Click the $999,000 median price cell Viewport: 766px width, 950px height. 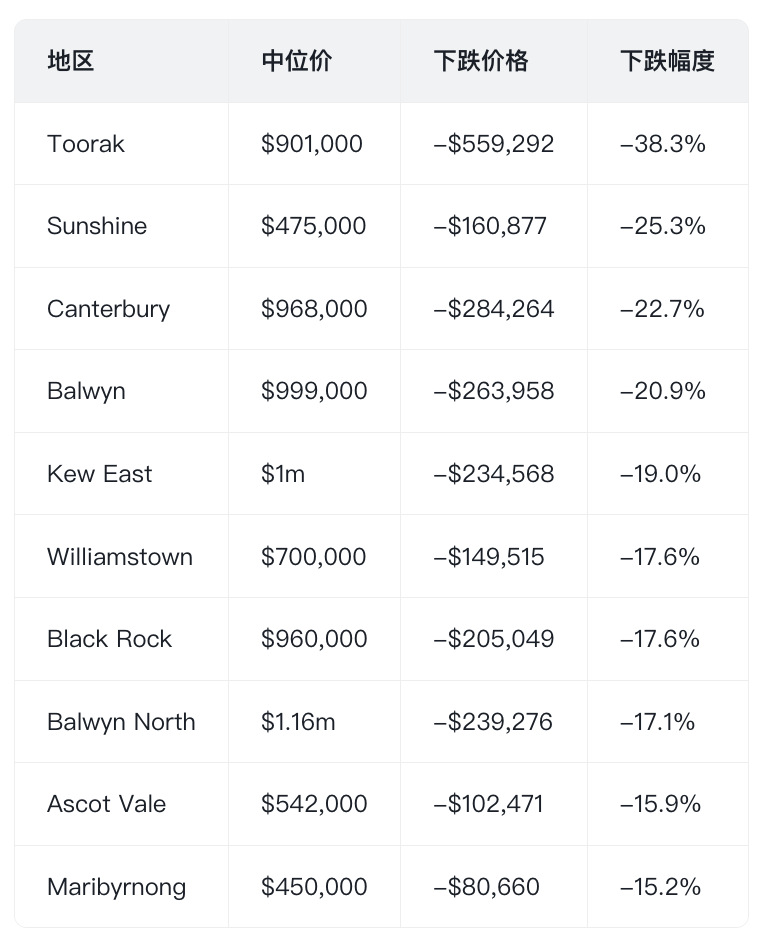coord(314,391)
